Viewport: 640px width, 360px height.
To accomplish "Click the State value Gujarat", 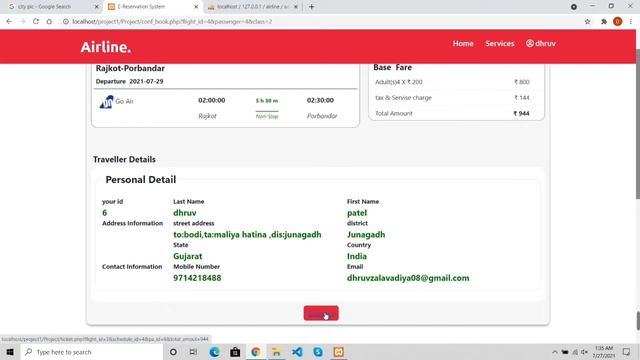I will (x=187, y=256).
